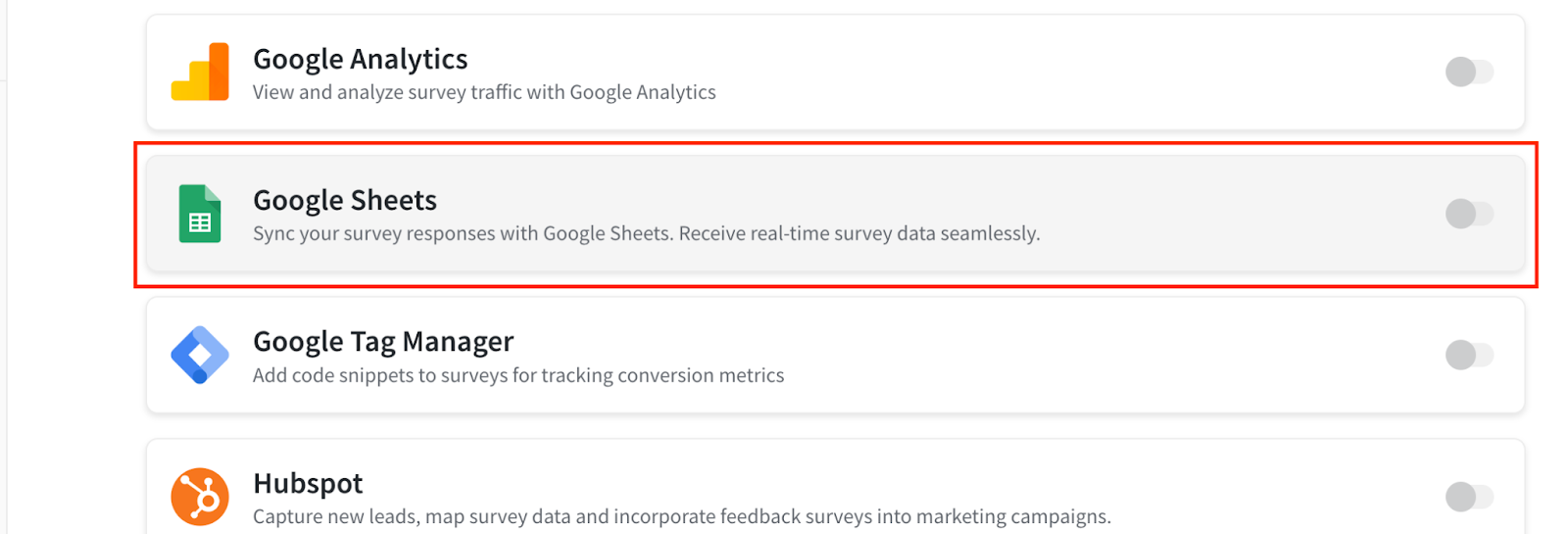Image resolution: width=1568 pixels, height=534 pixels.
Task: Click the green Google Sheets icon
Action: (200, 214)
